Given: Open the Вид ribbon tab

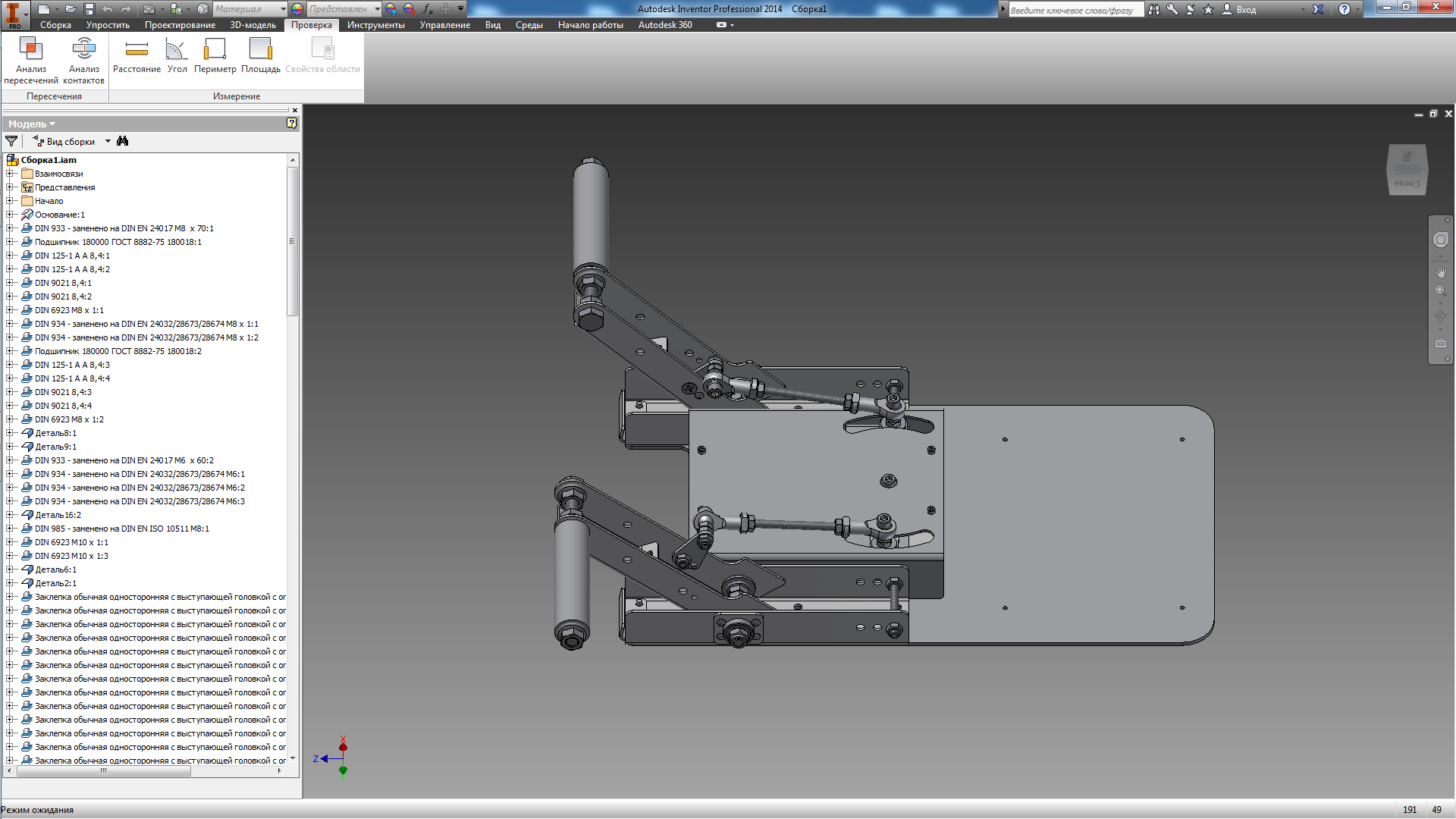Looking at the screenshot, I should (x=493, y=25).
